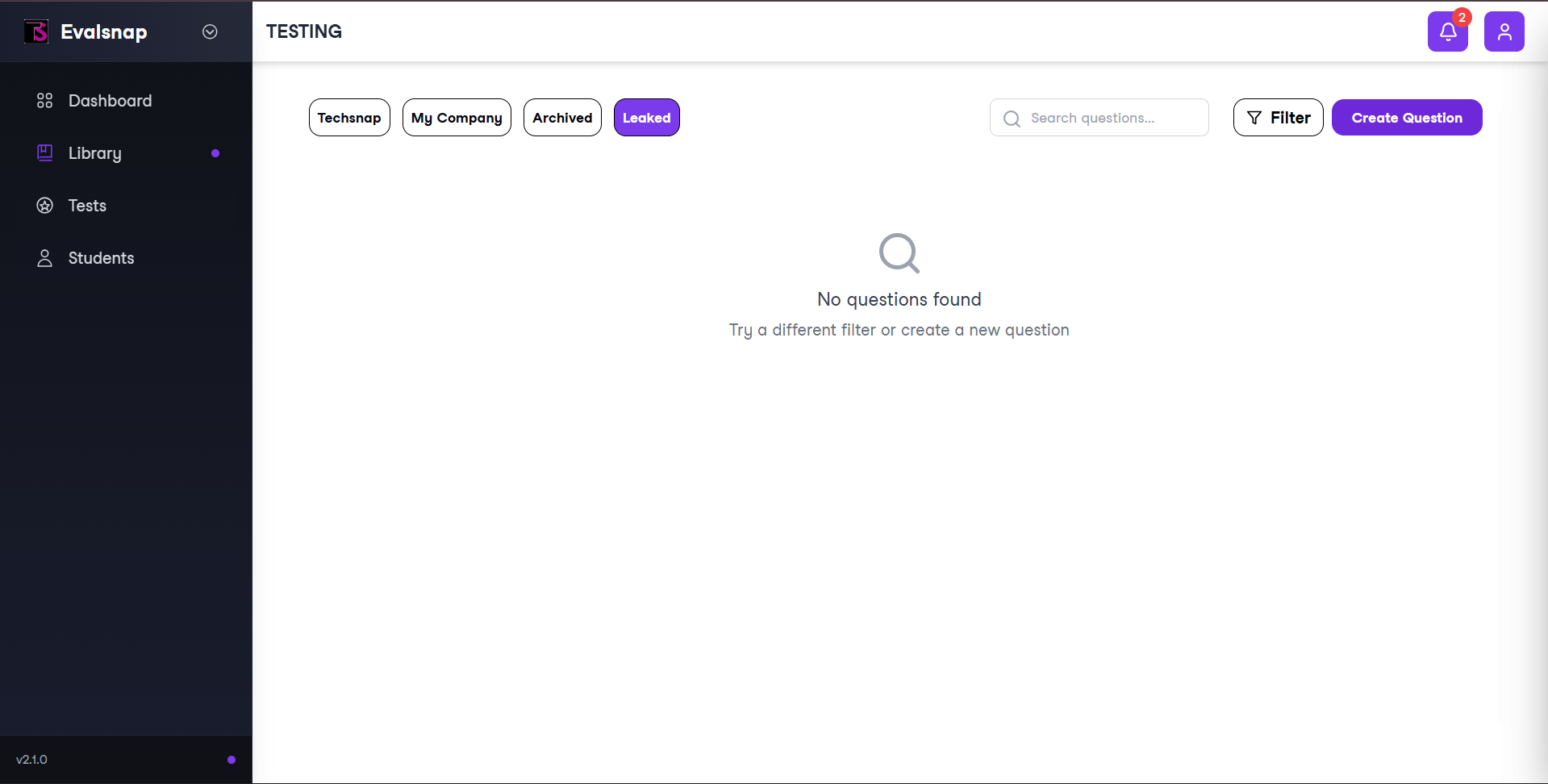
Task: Open the Filter options button
Action: (1278, 118)
